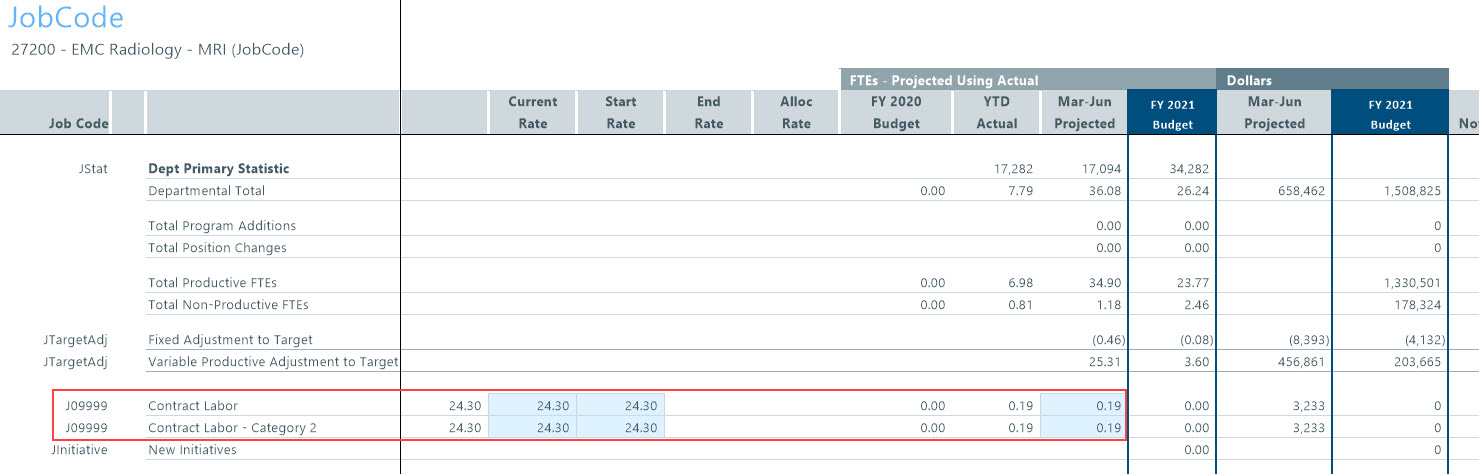Edit Current Rate for Contract Labor - Category 2
This screenshot has height=474, width=1479.
[x=532, y=428]
